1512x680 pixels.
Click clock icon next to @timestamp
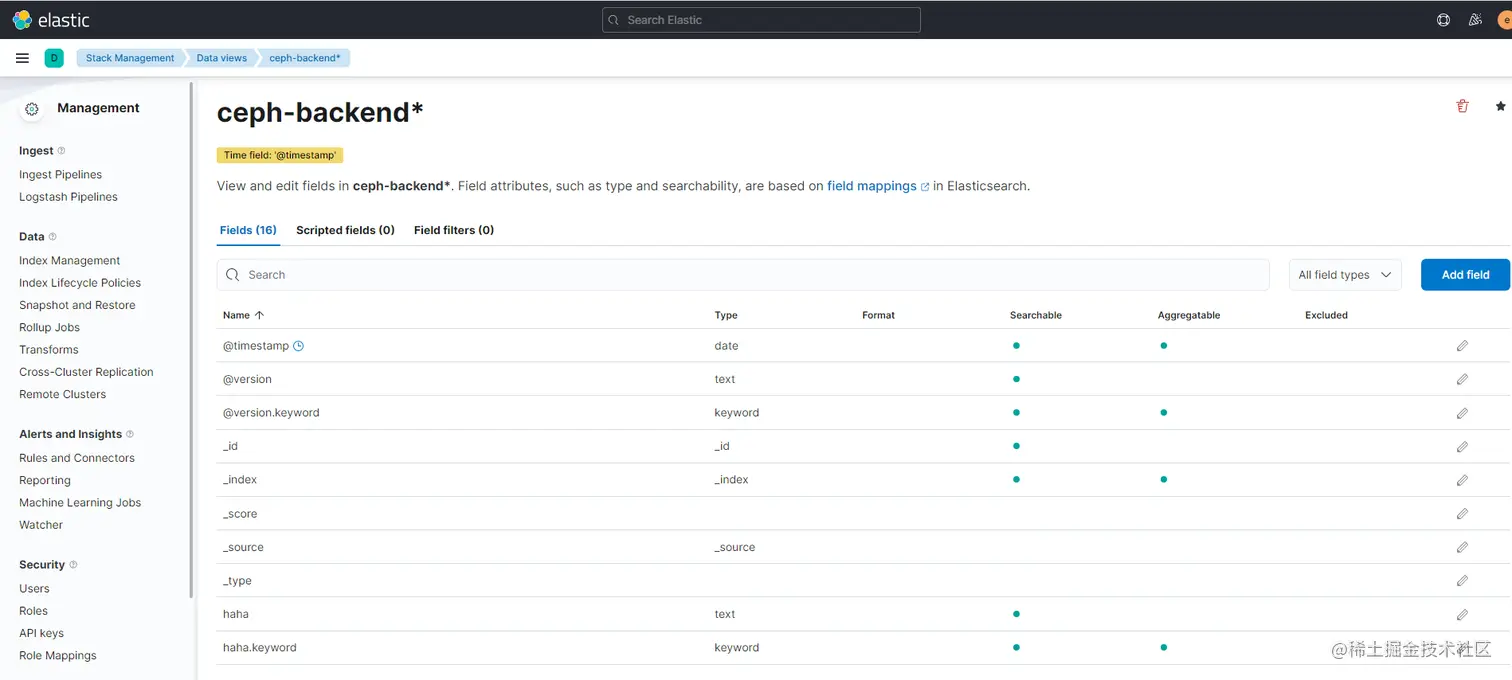tap(298, 346)
